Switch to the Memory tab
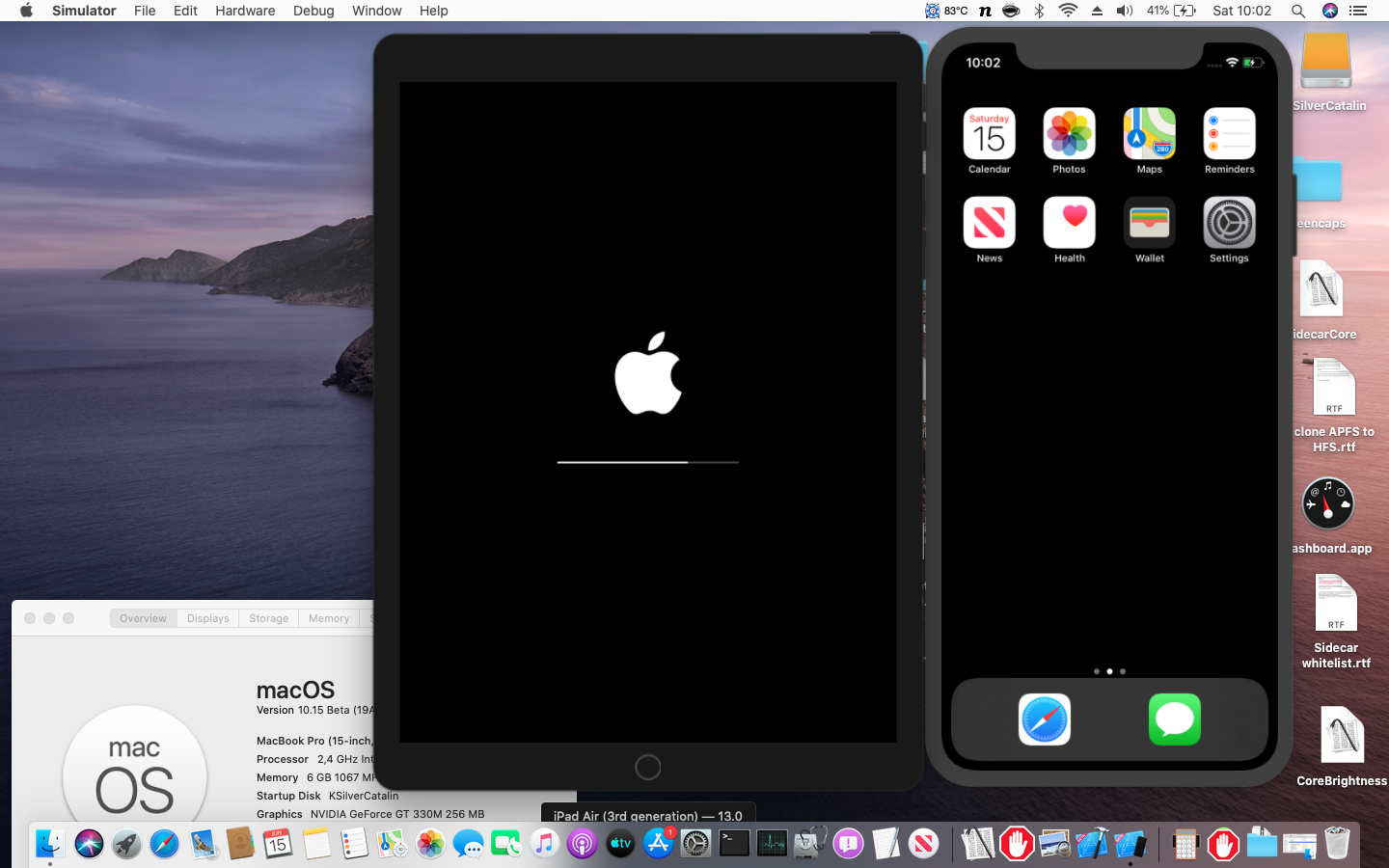Image resolution: width=1389 pixels, height=868 pixels. point(329,618)
